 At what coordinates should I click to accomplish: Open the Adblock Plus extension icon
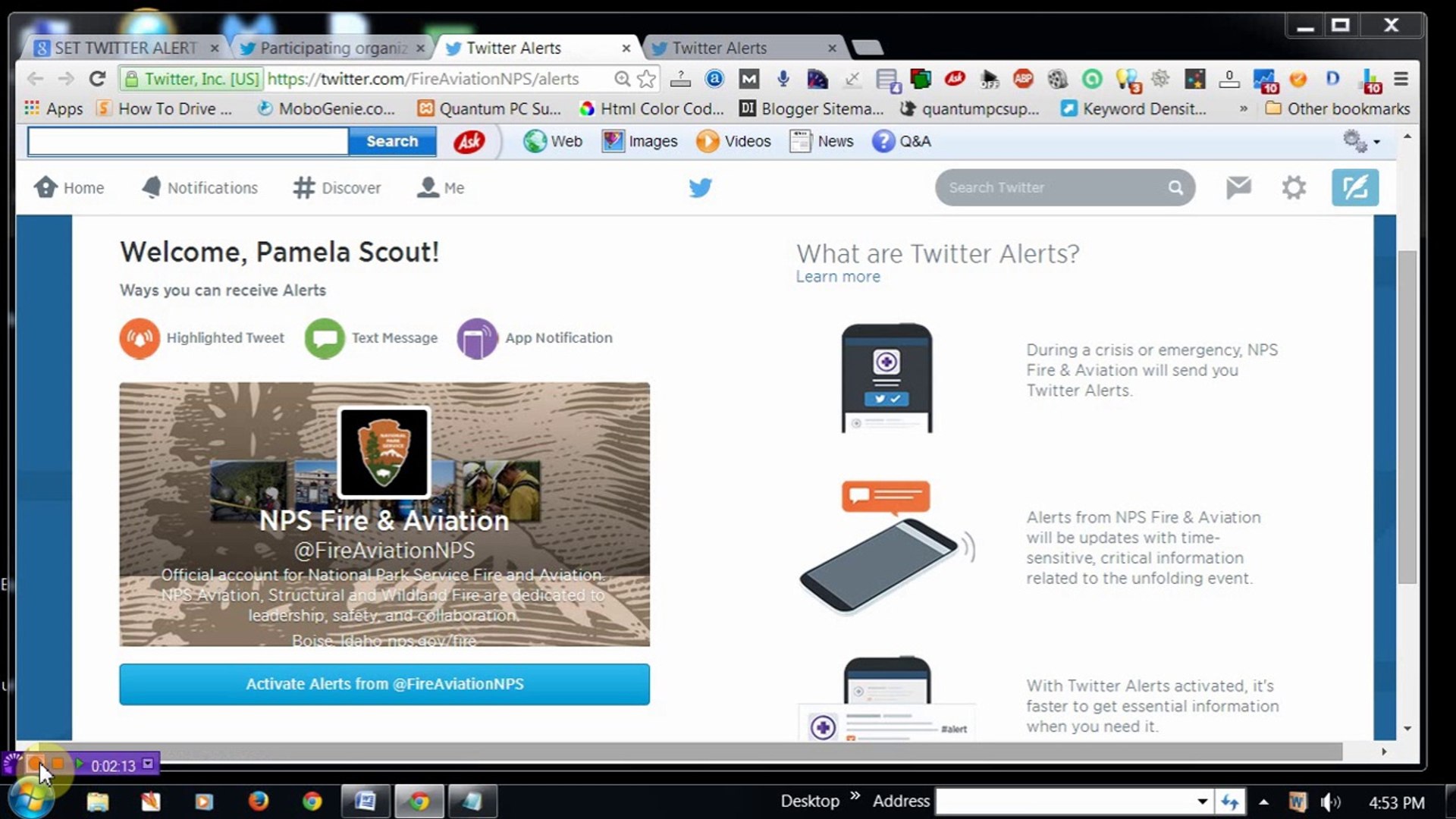pos(1023,79)
